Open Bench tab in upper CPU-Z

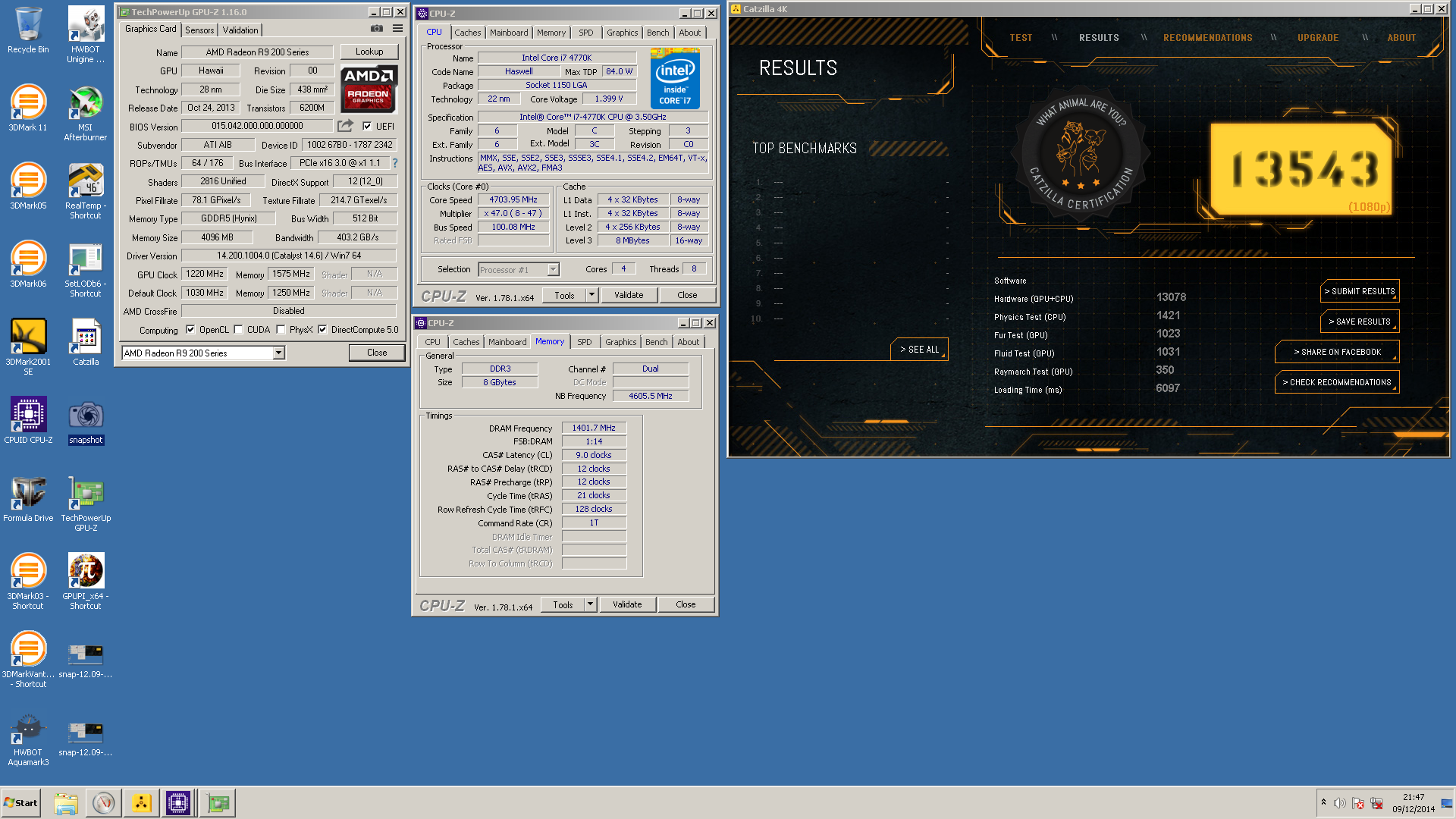pos(658,33)
